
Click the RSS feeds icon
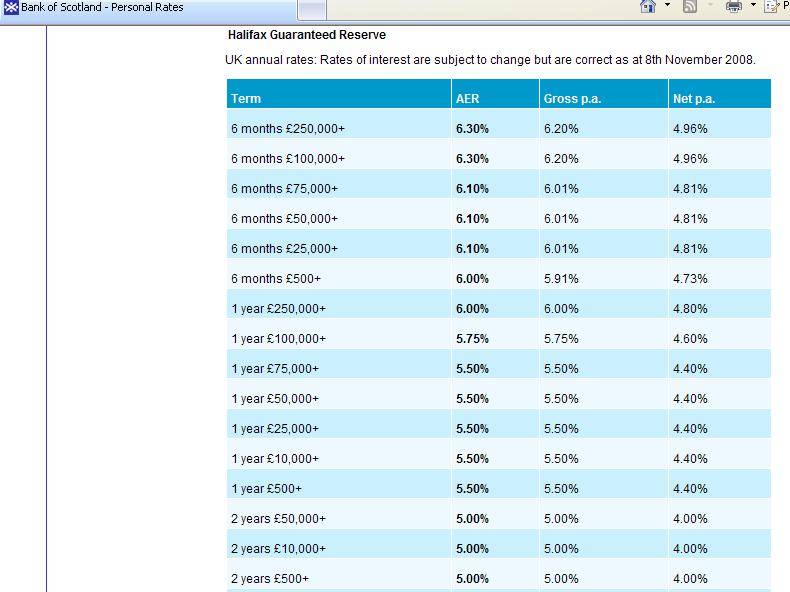click(690, 6)
